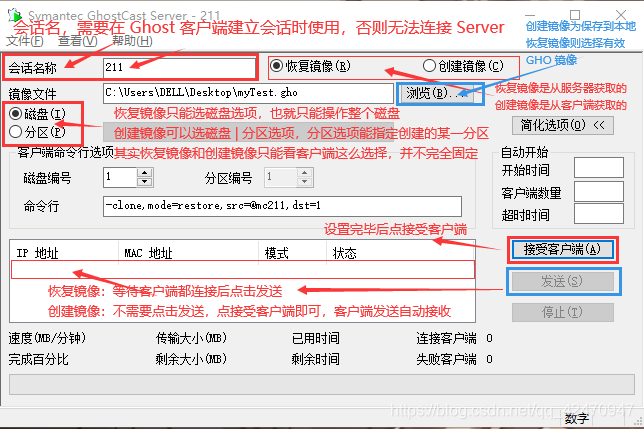644x429 pixels.
Task: Click the transfer progress bar
Action: pyautogui.click(x=322, y=384)
